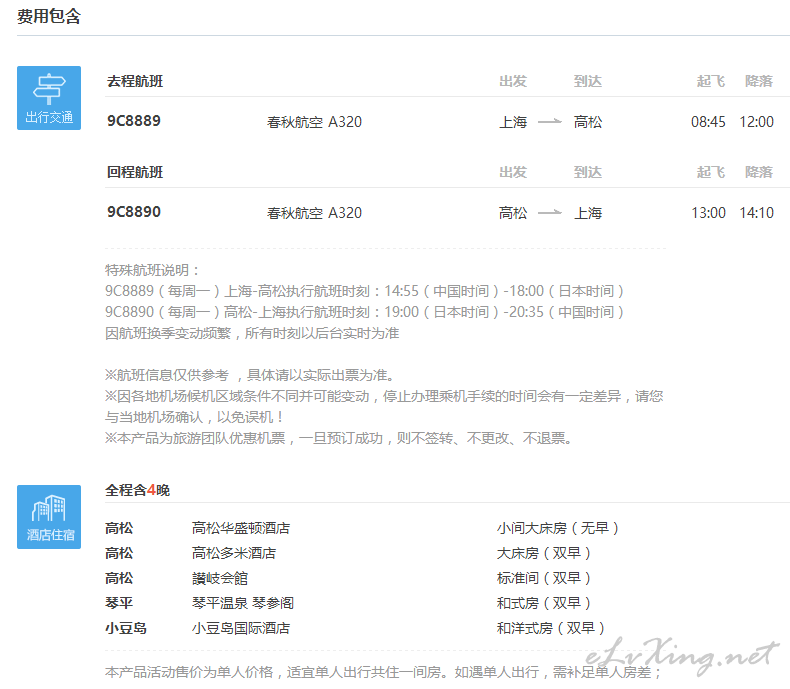Image resolution: width=790 pixels, height=689 pixels.
Task: Click 春秋航空 A320 in the 9C8890 row
Action: coord(314,213)
